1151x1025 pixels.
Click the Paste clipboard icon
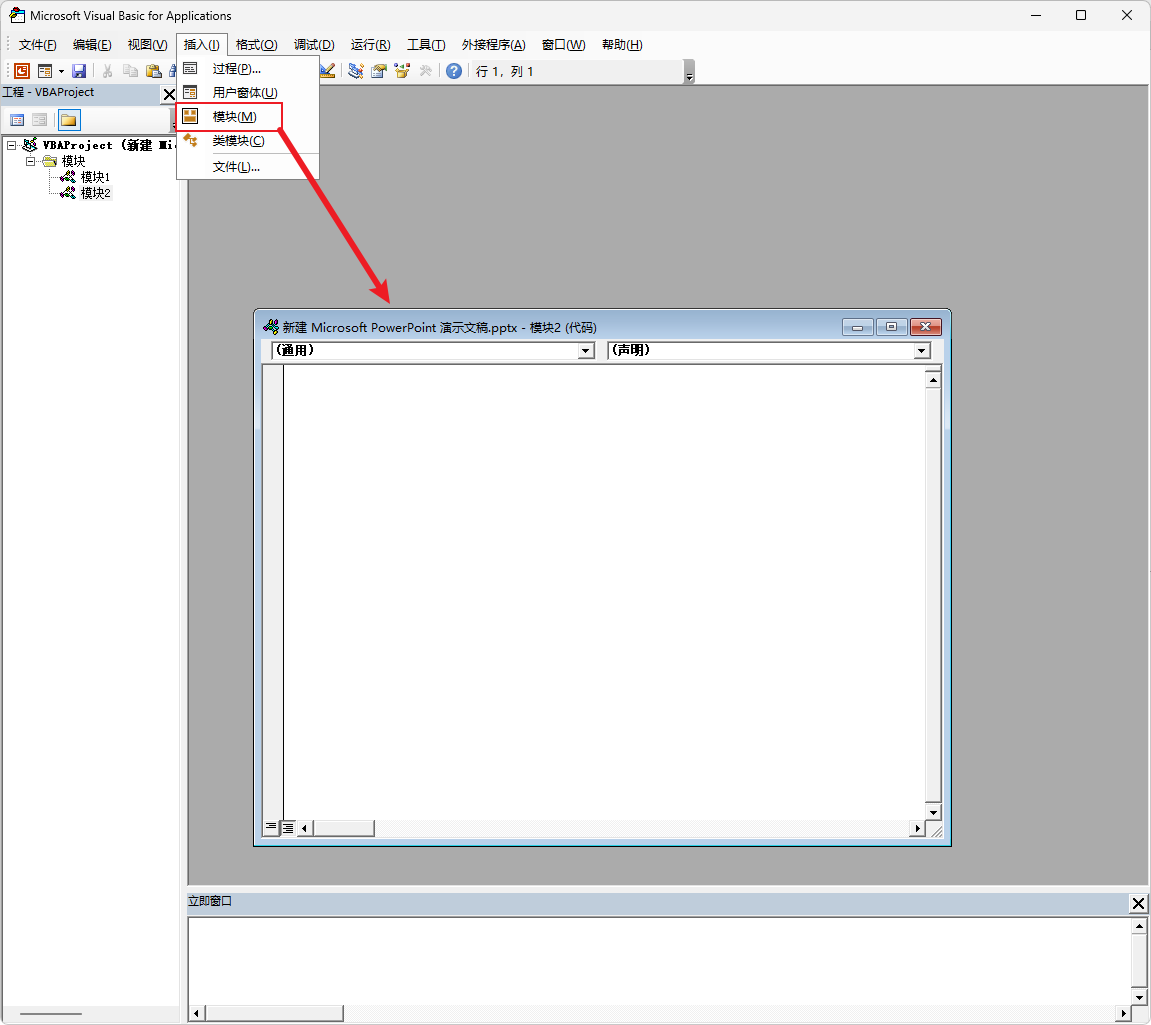coord(153,70)
